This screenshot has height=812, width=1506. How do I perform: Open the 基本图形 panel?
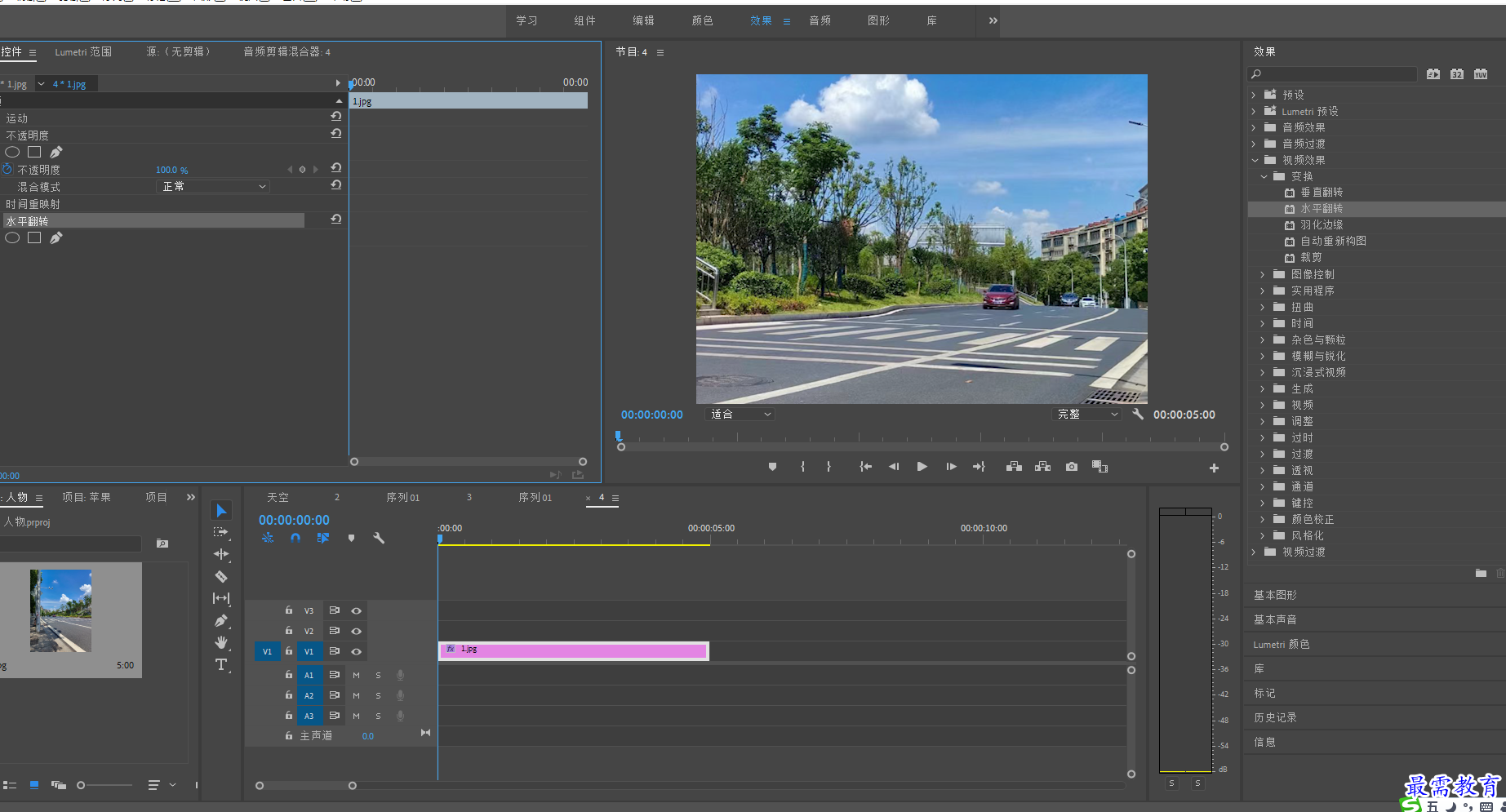(x=1275, y=595)
